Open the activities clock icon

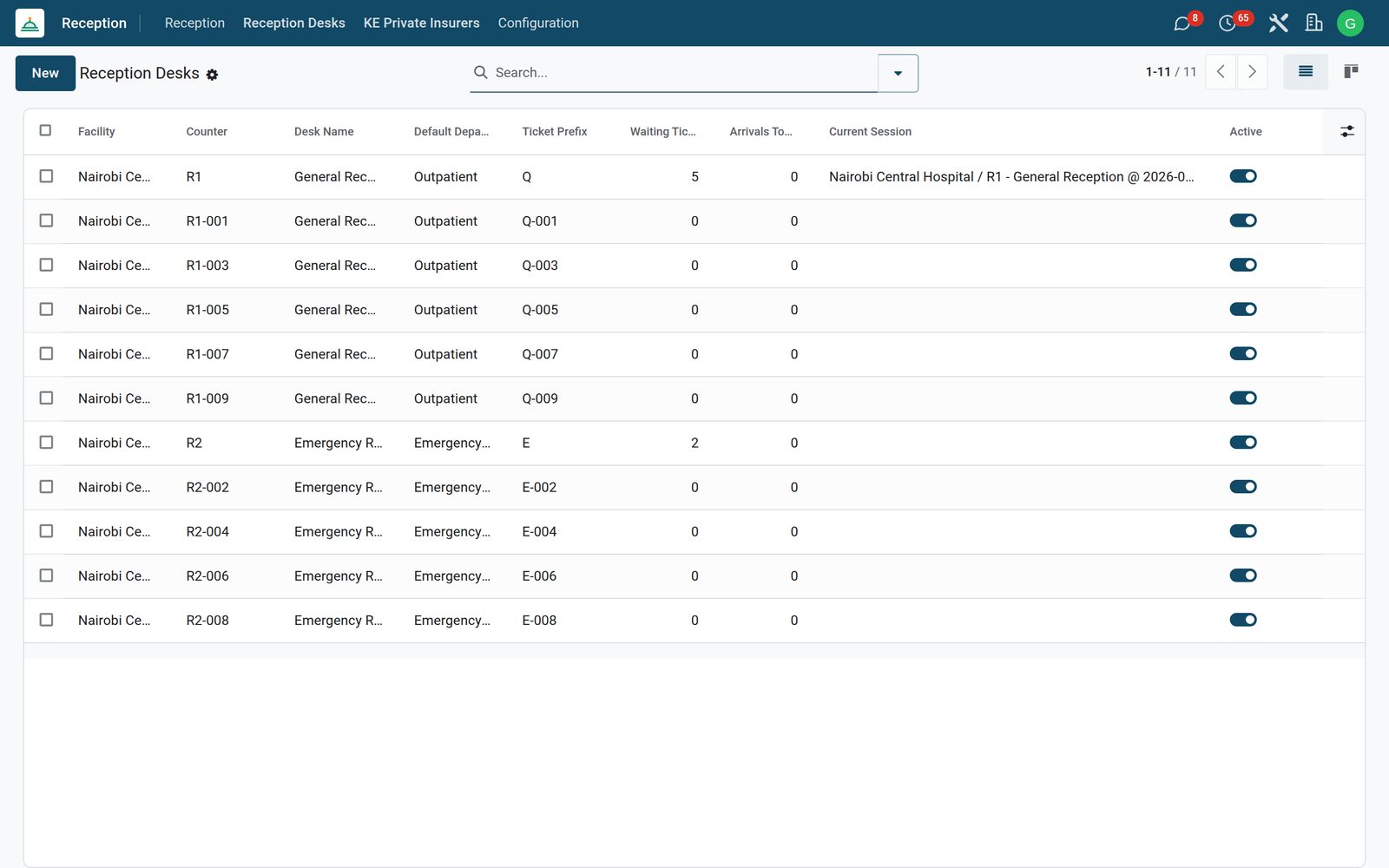coord(1228,23)
